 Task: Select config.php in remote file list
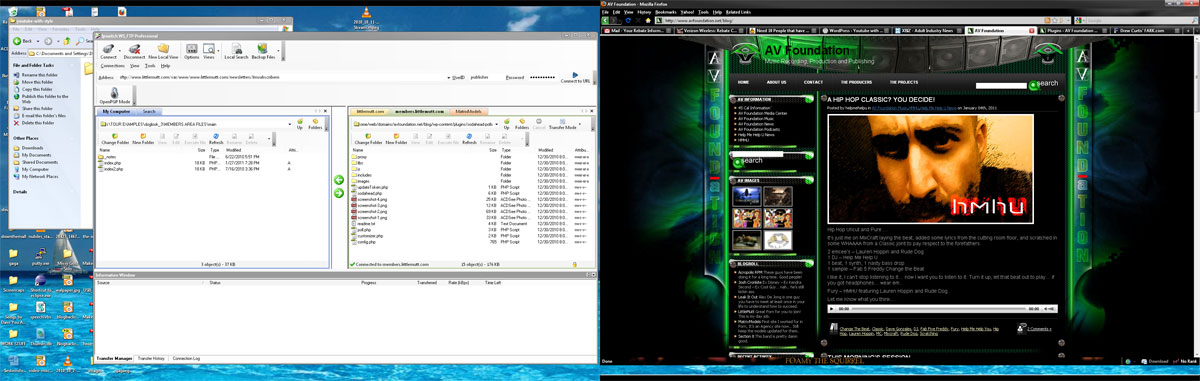363,242
